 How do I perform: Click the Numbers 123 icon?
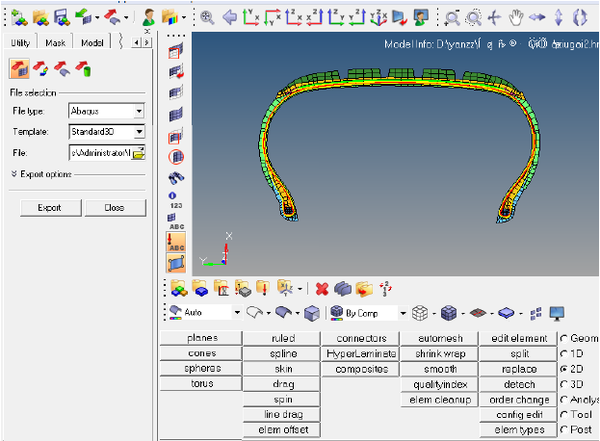[x=176, y=200]
